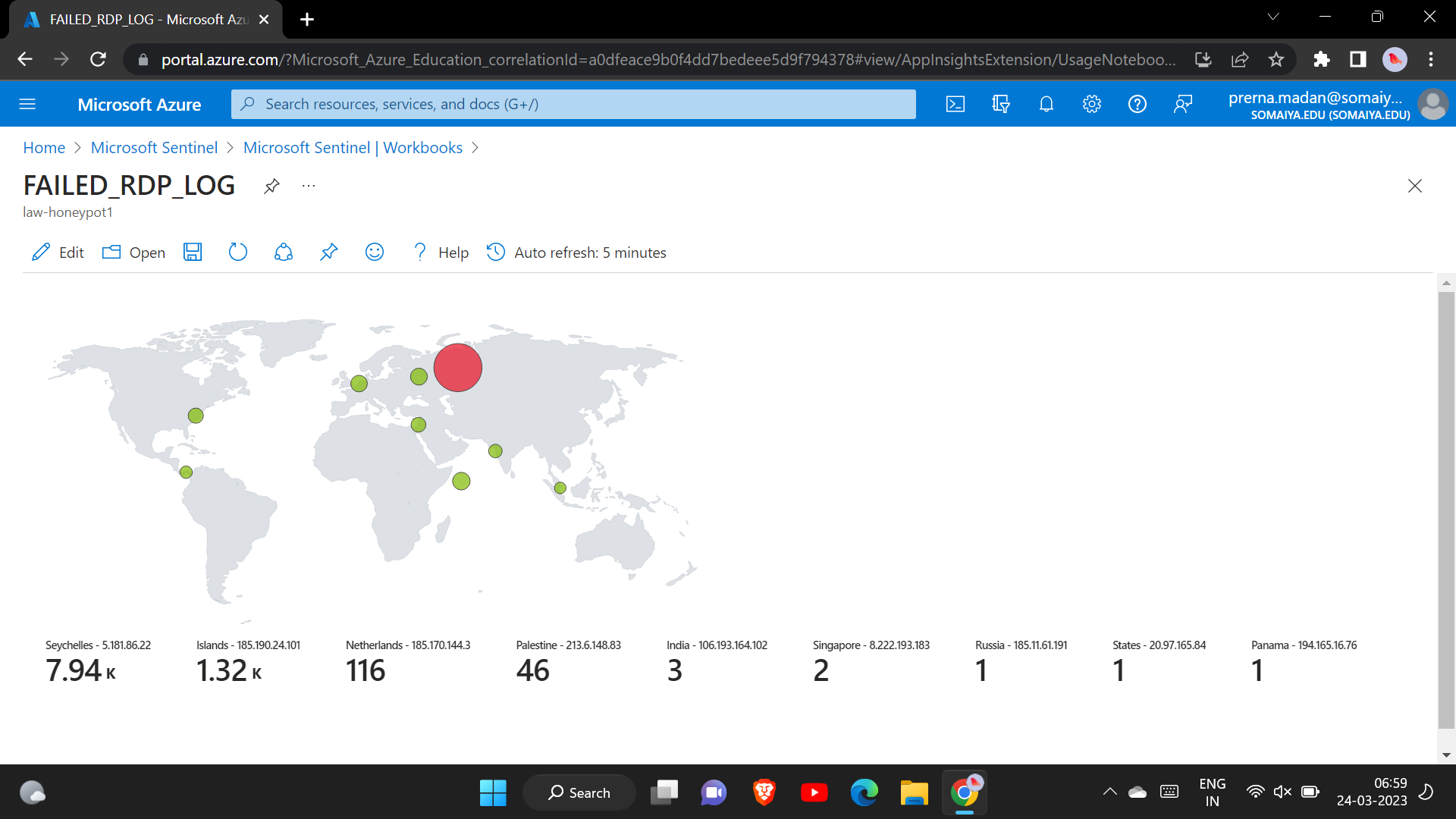Open the Azure portal hamburger menu
This screenshot has width=1456, height=819.
coord(27,104)
